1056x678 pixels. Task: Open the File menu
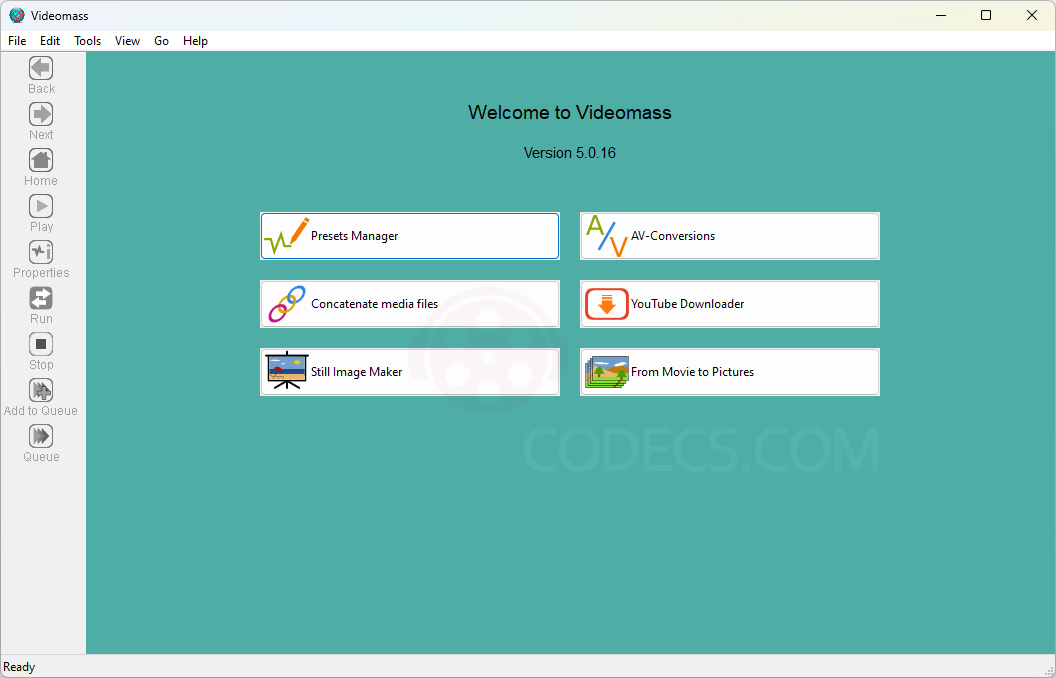[x=17, y=41]
